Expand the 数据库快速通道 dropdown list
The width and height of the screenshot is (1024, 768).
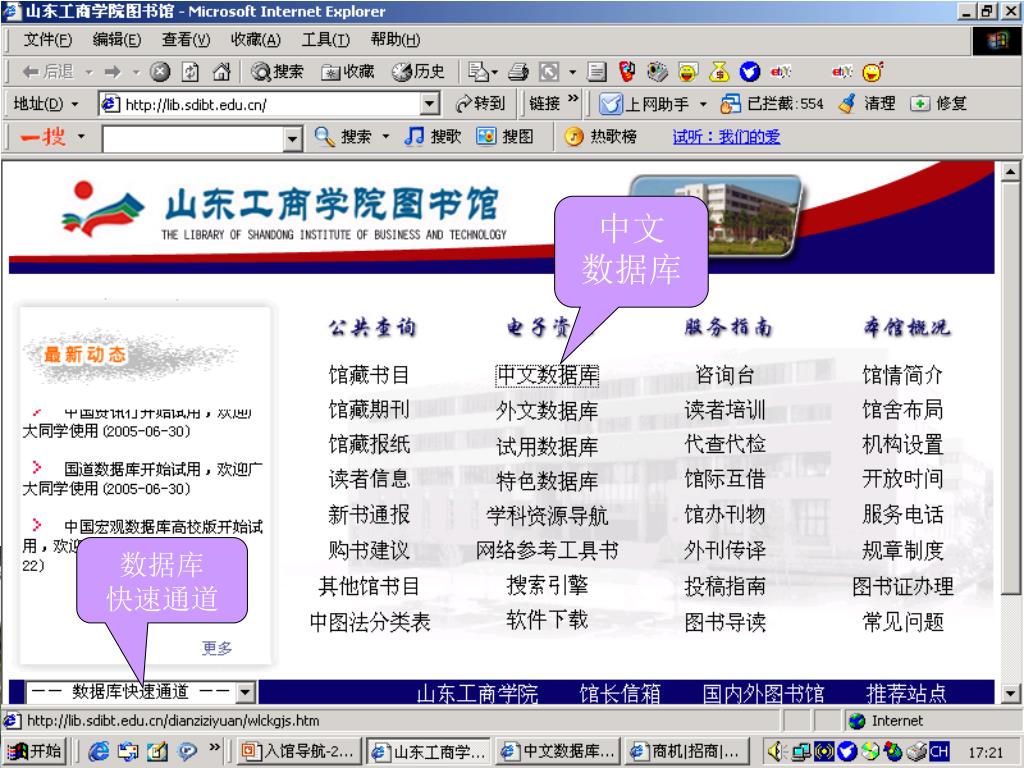(245, 692)
